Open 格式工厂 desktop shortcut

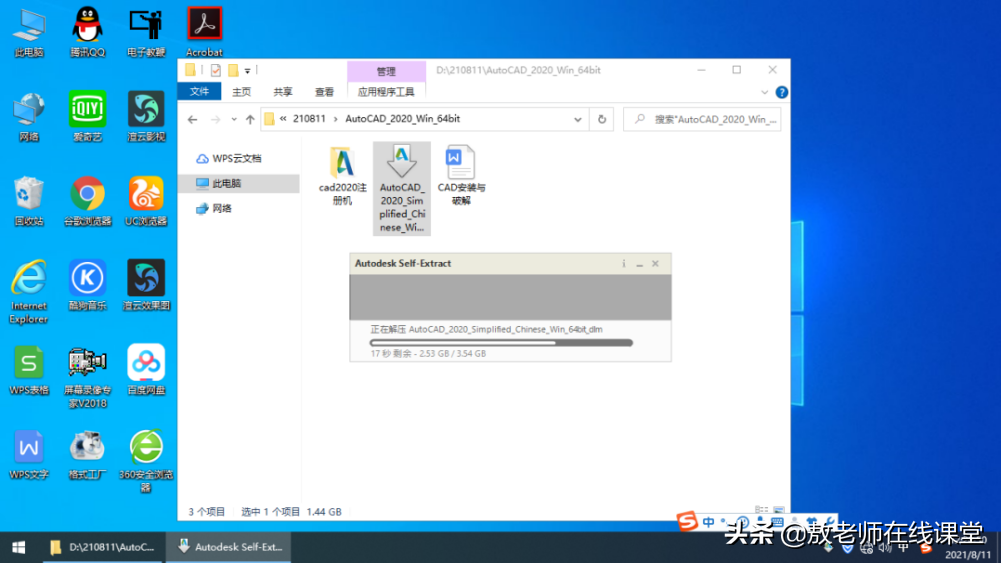click(x=87, y=455)
